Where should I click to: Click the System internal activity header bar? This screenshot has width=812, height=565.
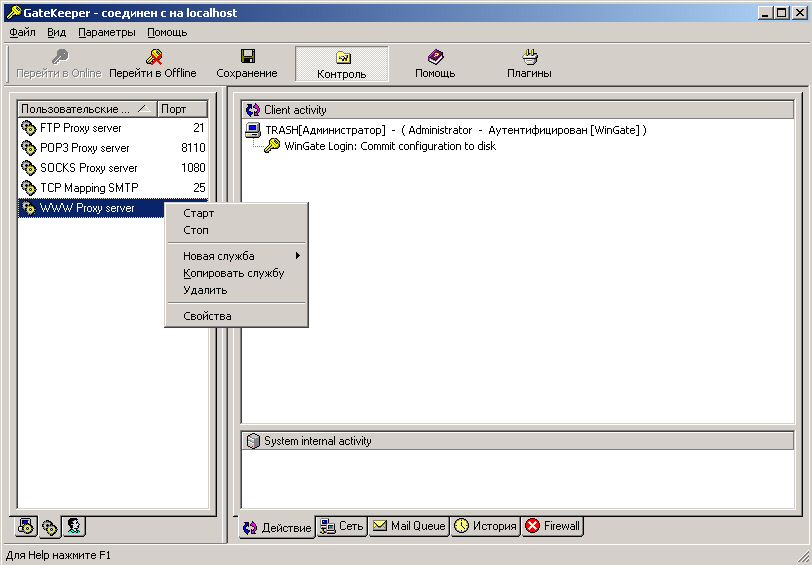(x=518, y=441)
